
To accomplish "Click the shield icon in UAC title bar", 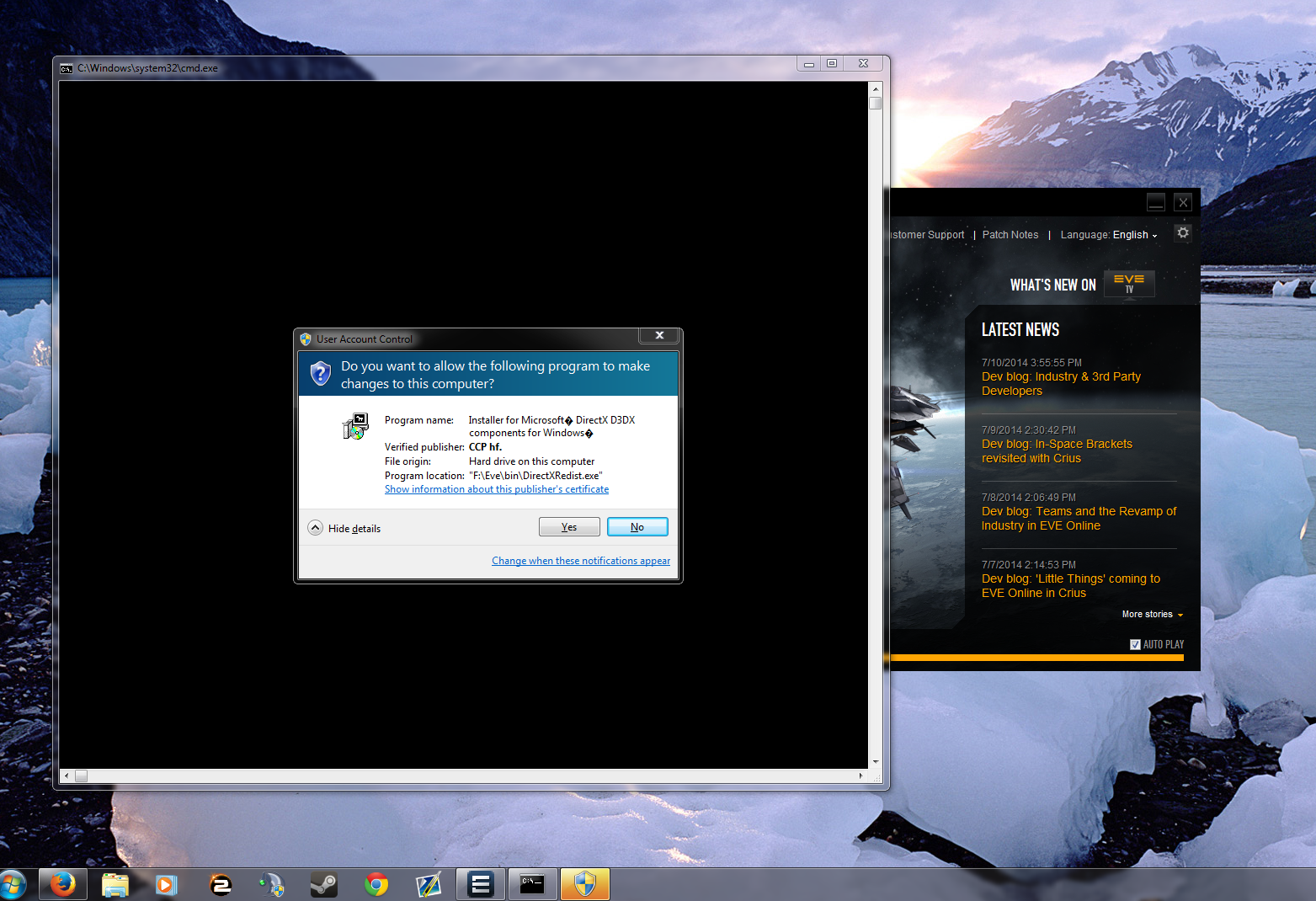I will coord(306,339).
